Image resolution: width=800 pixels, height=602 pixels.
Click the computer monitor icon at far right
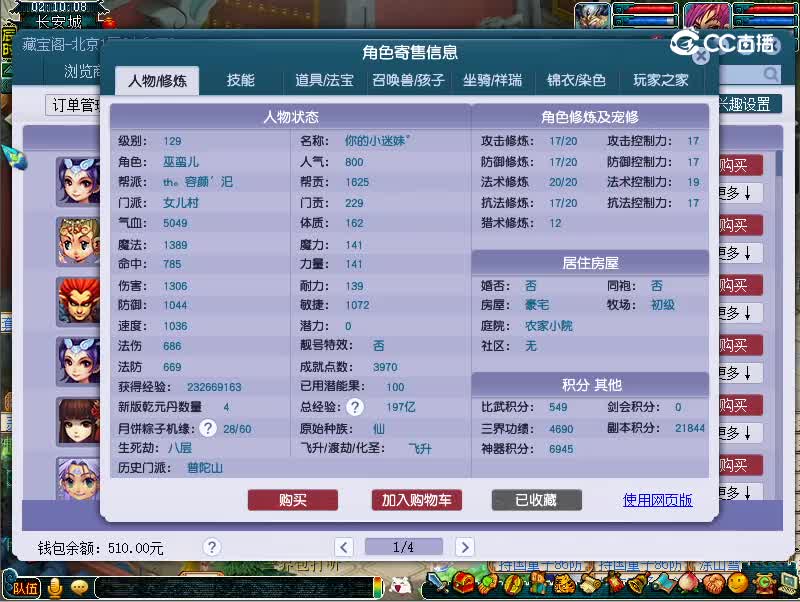click(788, 585)
